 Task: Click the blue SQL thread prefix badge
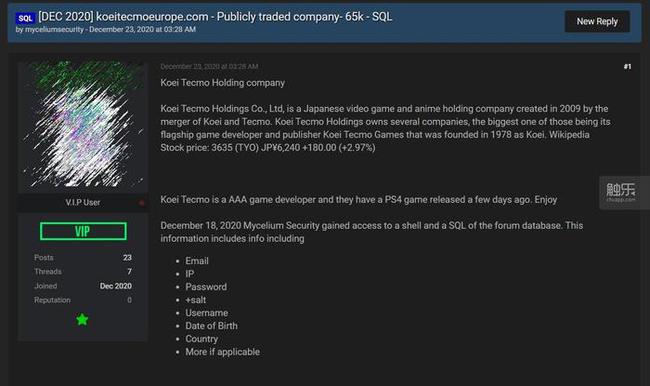(25, 18)
